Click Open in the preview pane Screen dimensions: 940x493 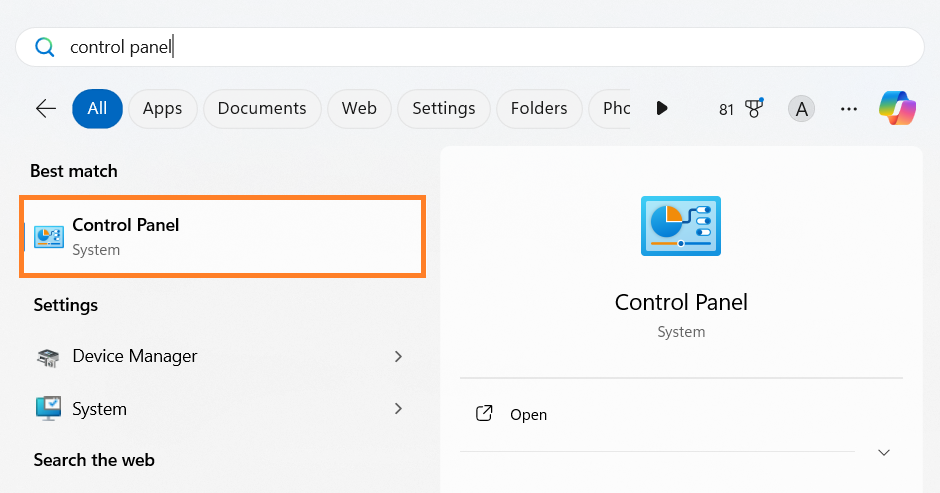pyautogui.click(x=528, y=414)
